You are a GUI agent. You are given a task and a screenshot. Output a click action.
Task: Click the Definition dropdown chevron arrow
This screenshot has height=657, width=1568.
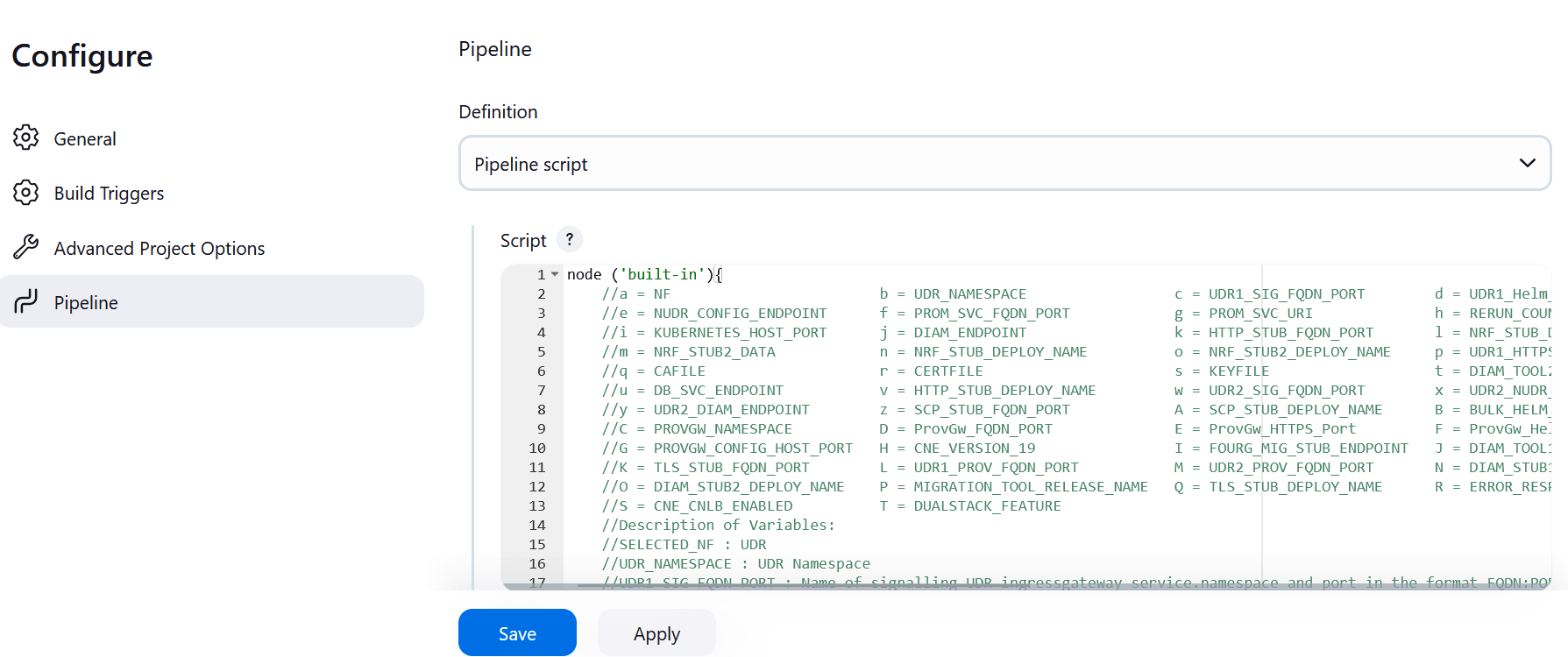(1527, 163)
